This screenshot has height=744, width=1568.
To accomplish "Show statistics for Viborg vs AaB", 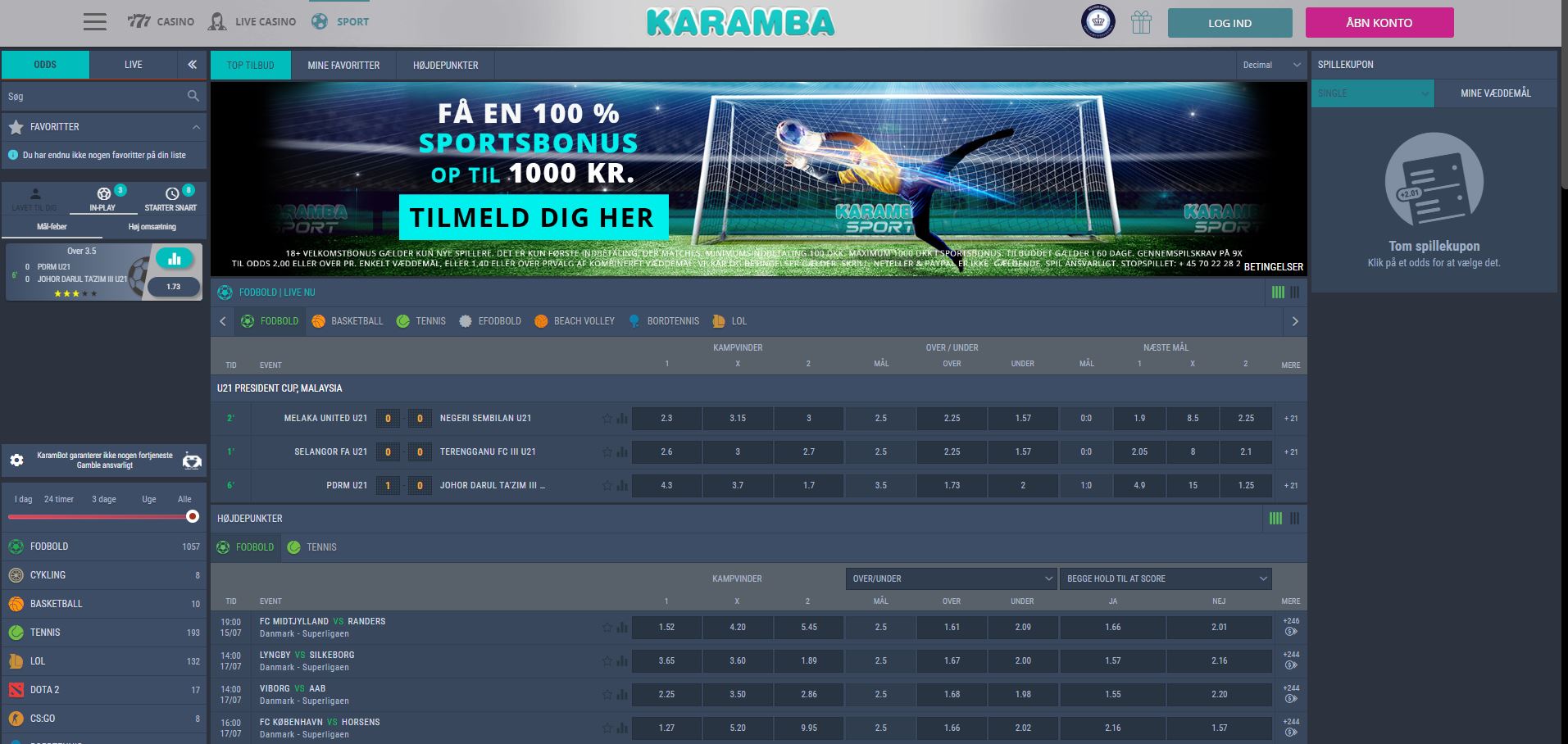I will click(x=622, y=695).
